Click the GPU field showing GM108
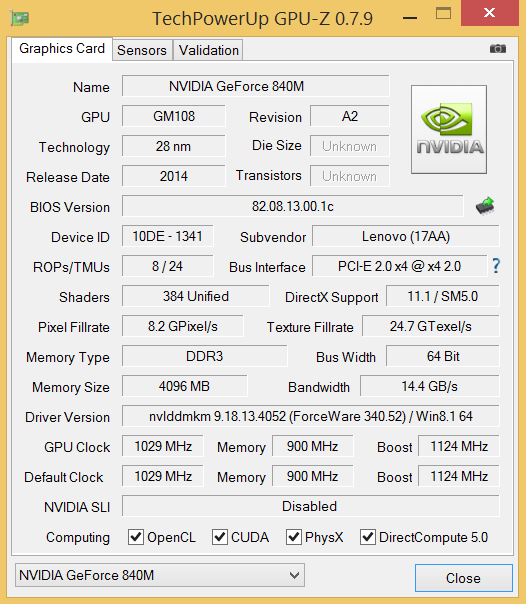 (174, 116)
